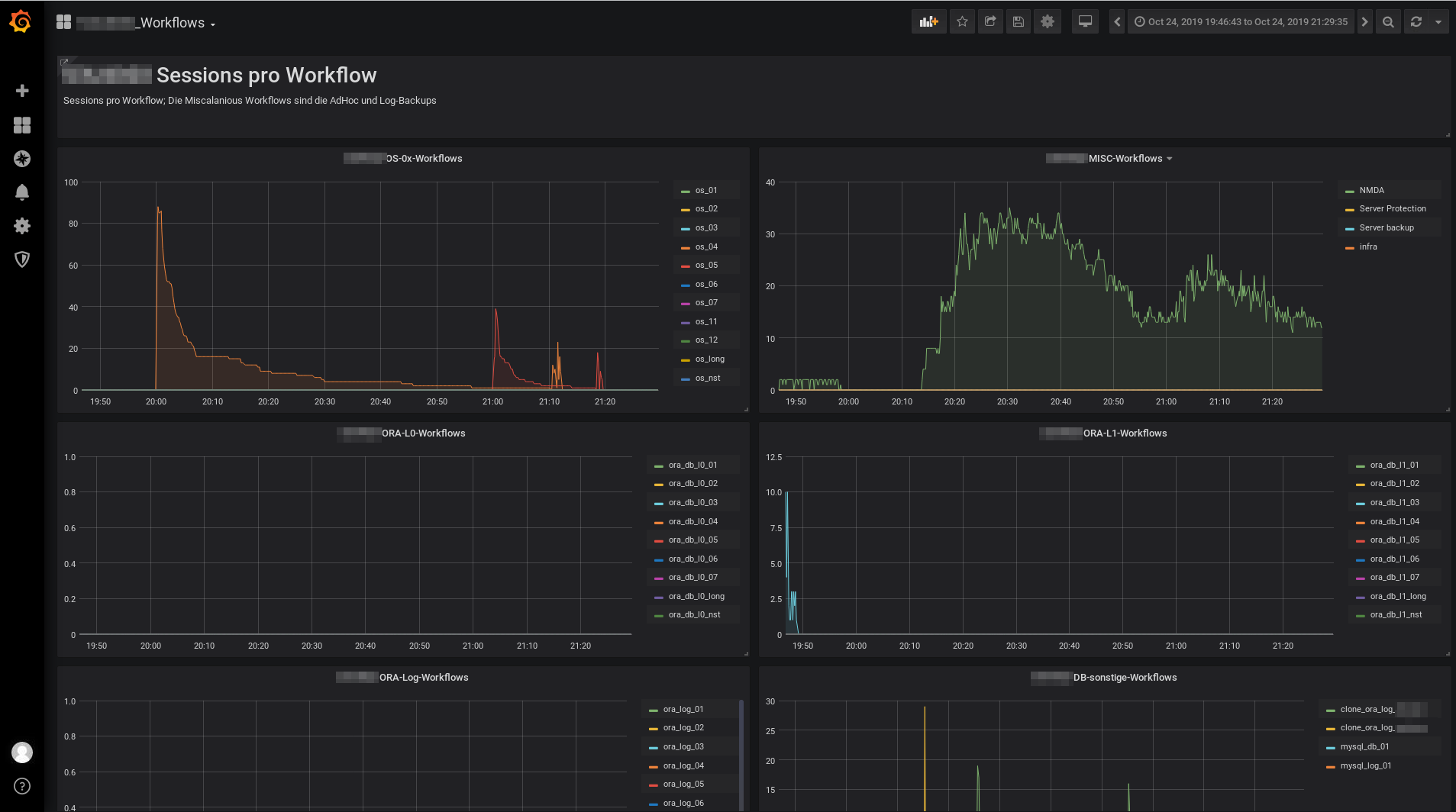Screen dimensions: 1456x812
Task: Select mysql_log_01 legend entry
Action: (x=1366, y=765)
